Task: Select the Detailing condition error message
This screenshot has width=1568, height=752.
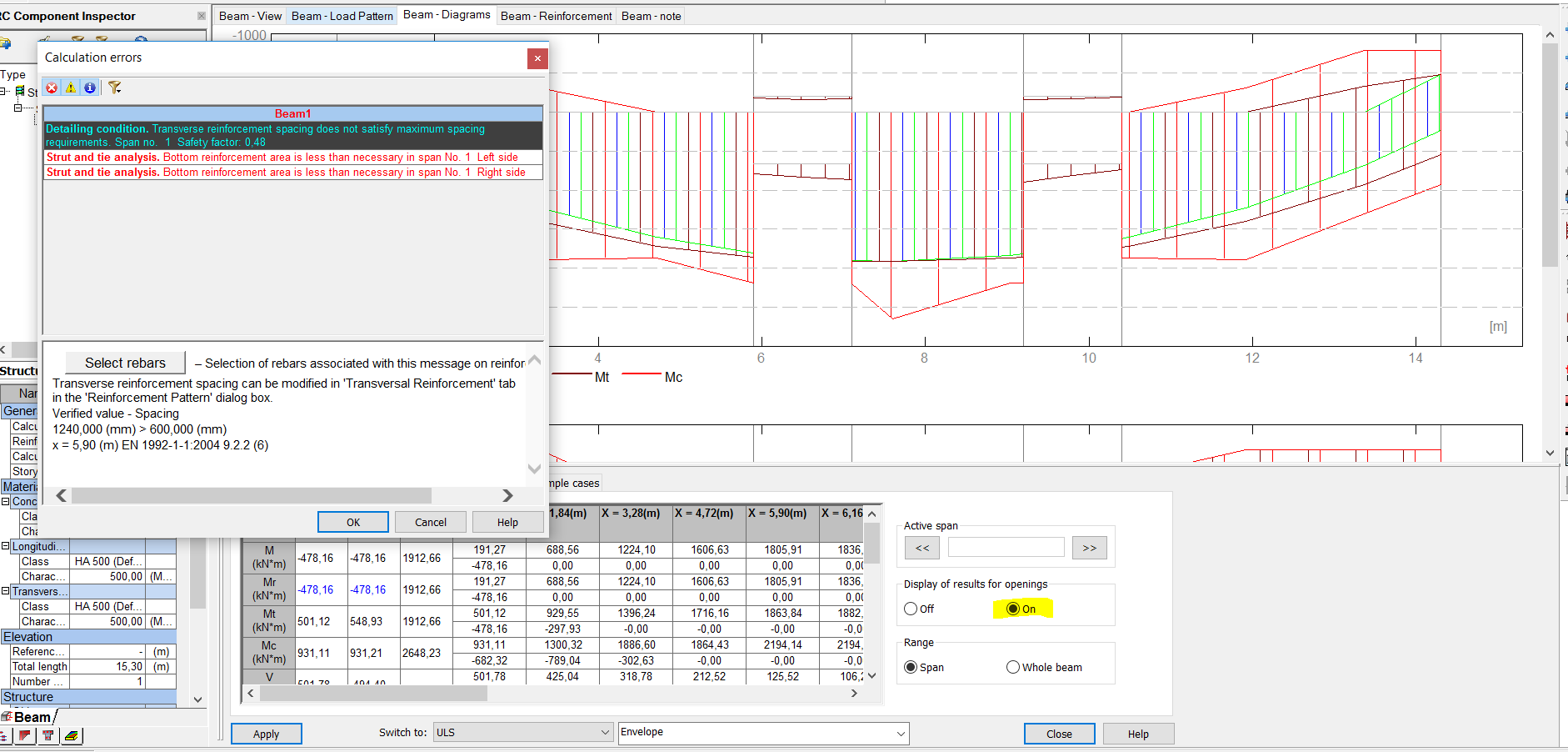Action: point(293,136)
